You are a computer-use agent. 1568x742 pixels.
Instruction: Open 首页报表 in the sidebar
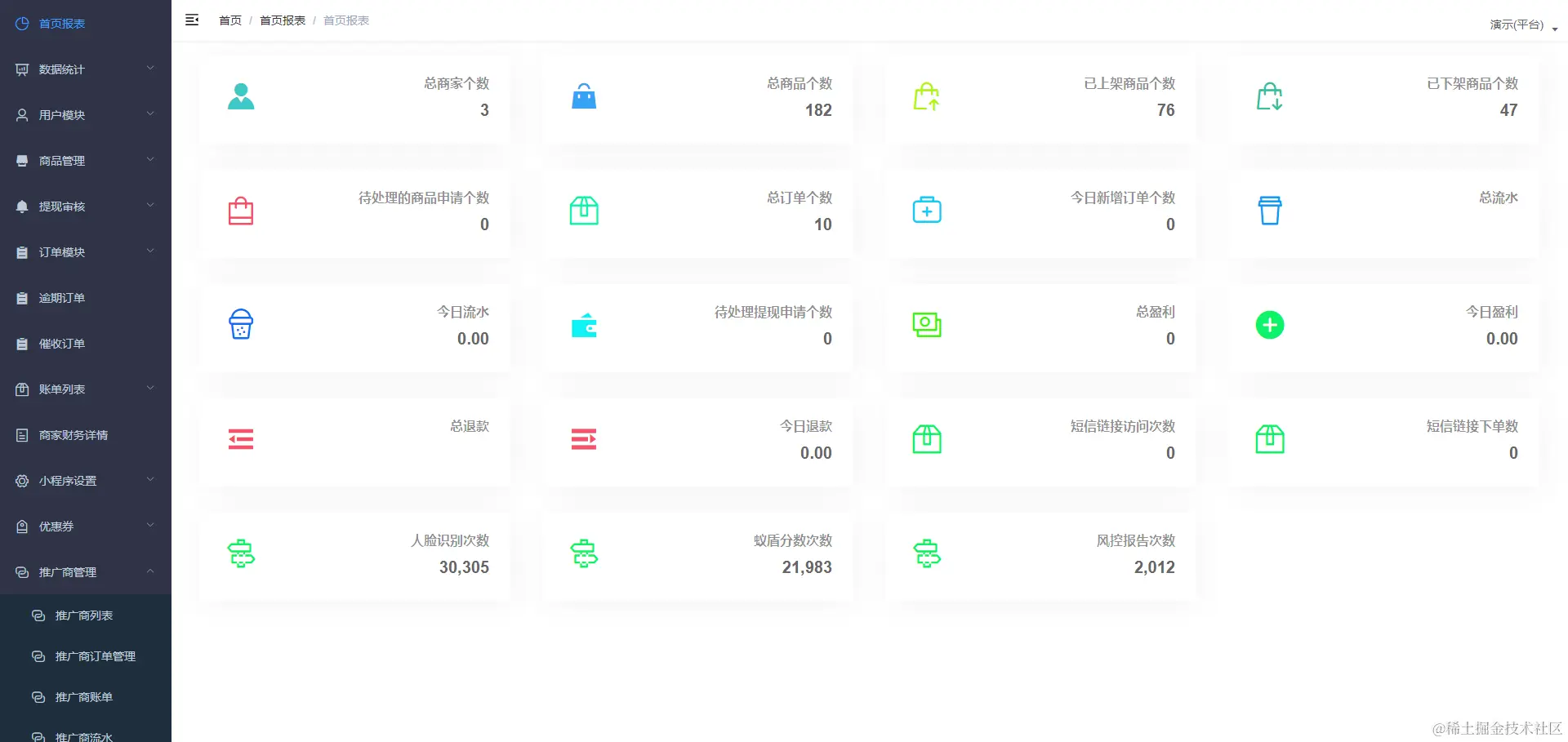click(86, 24)
